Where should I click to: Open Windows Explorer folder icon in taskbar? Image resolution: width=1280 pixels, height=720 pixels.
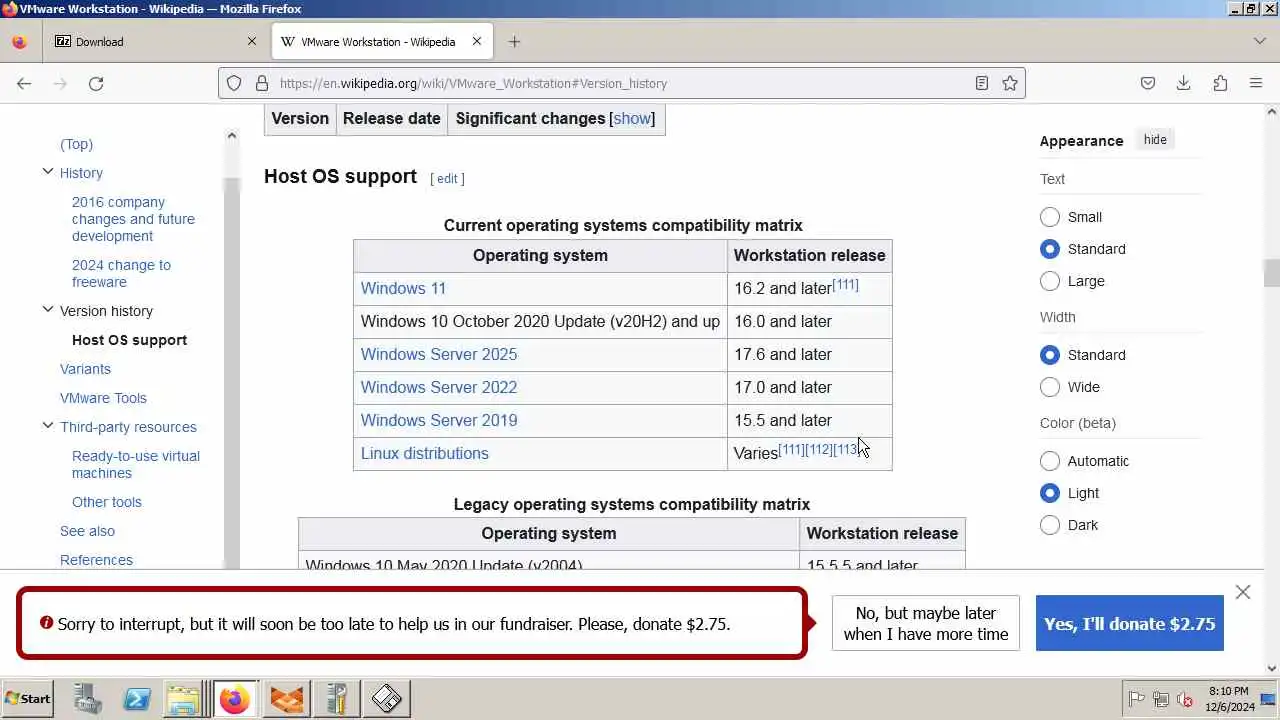183,698
